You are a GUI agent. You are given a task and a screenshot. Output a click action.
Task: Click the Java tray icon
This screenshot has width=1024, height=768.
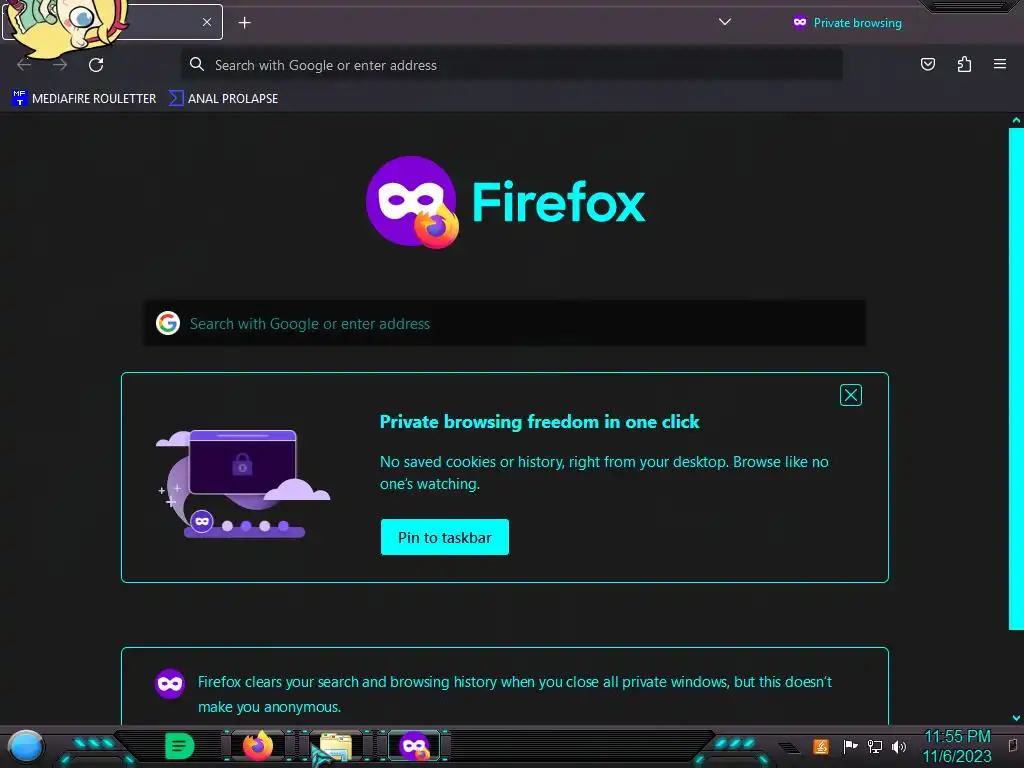(820, 746)
